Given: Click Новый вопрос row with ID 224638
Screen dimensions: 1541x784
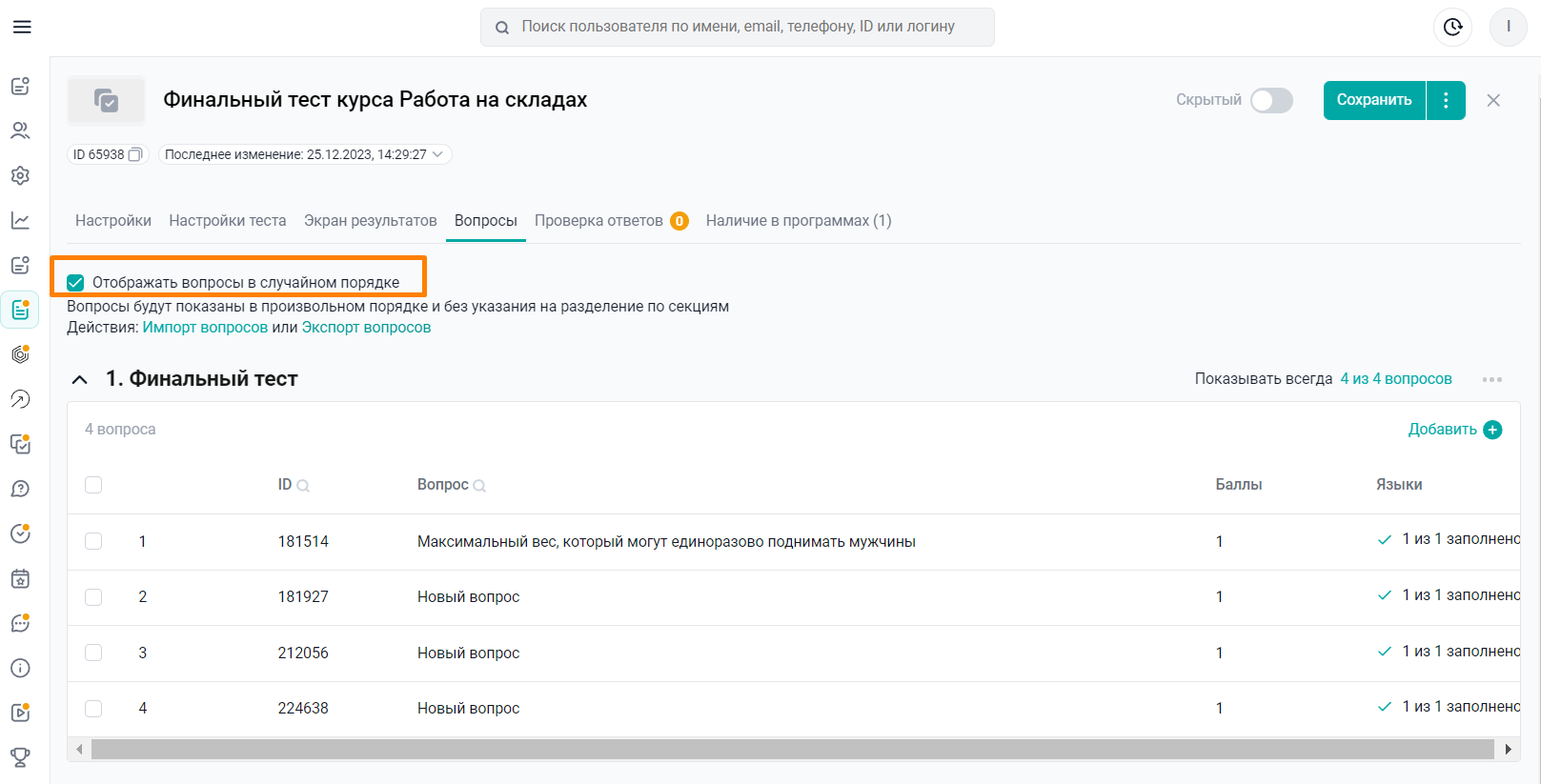Looking at the screenshot, I should point(468,709).
